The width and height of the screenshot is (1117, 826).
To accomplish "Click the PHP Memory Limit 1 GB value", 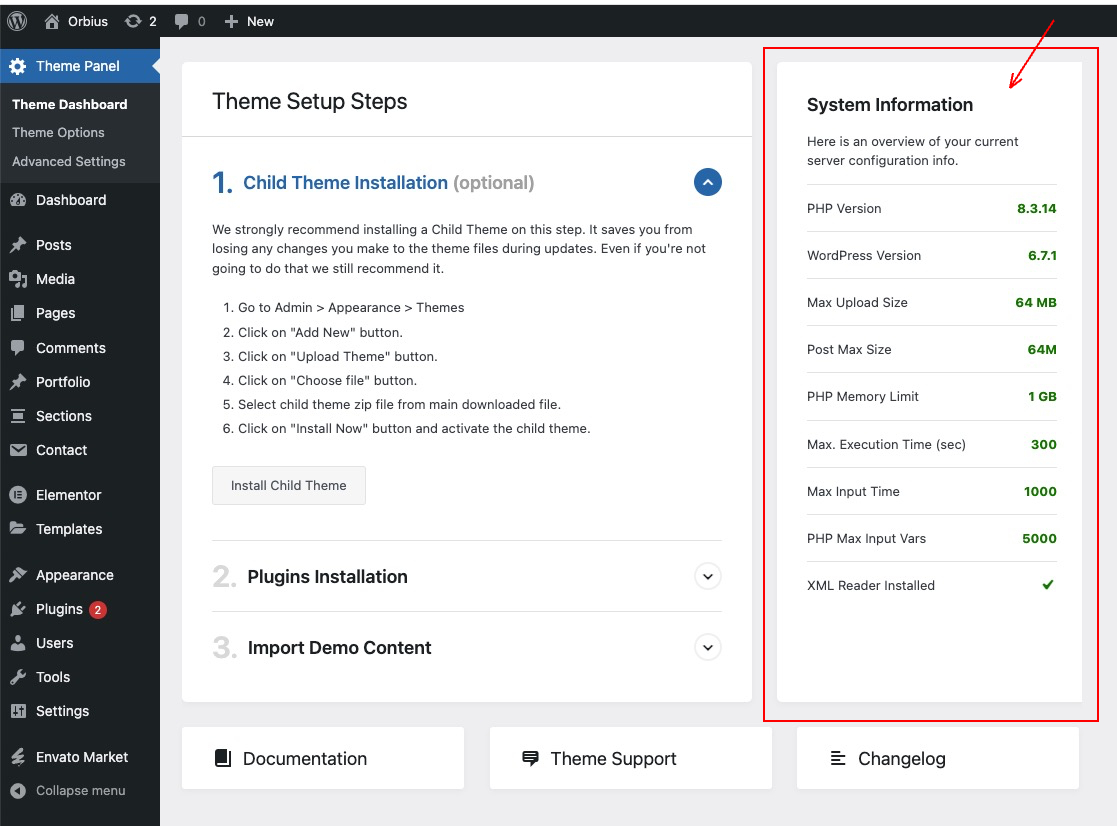I will coord(1042,397).
